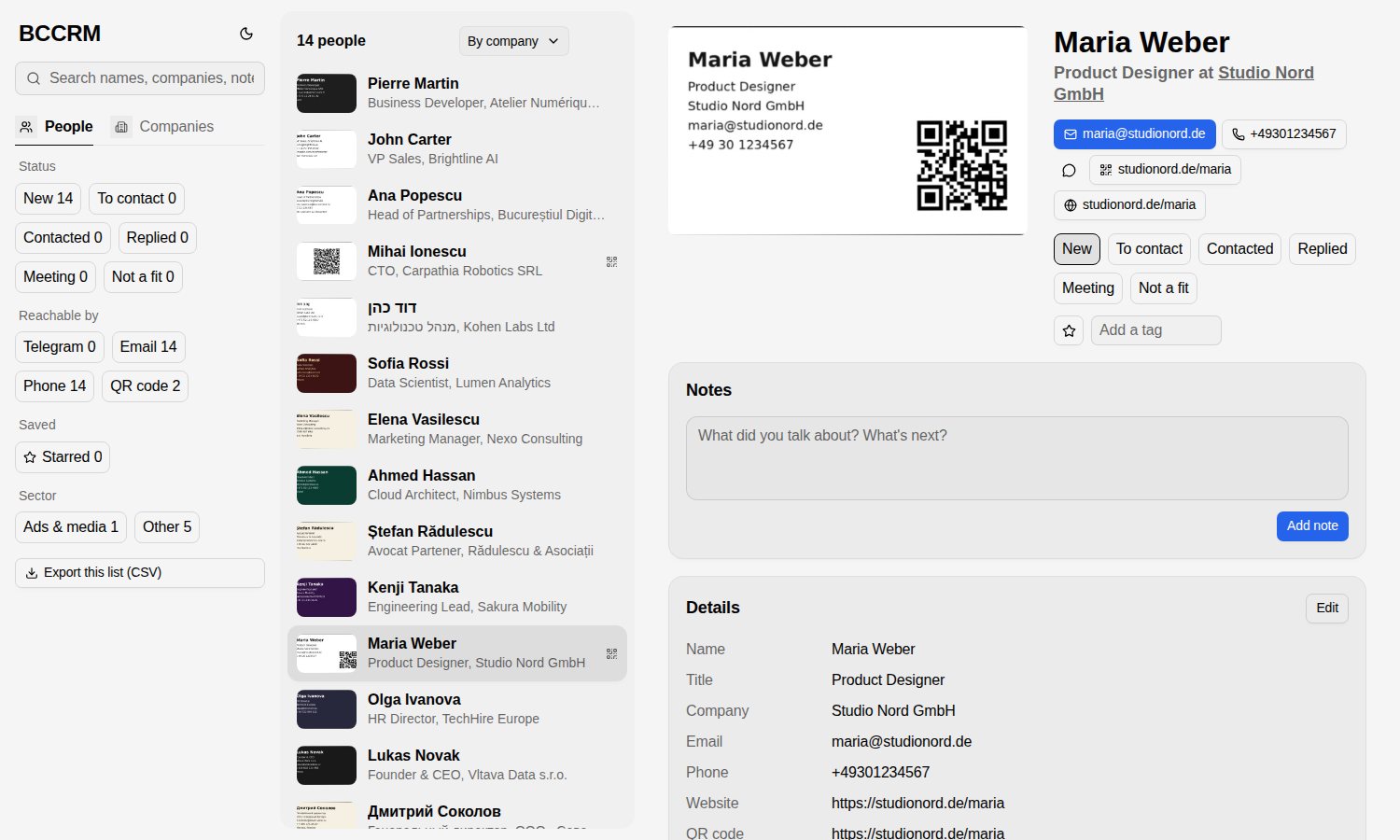Focus the search names field

click(x=140, y=78)
